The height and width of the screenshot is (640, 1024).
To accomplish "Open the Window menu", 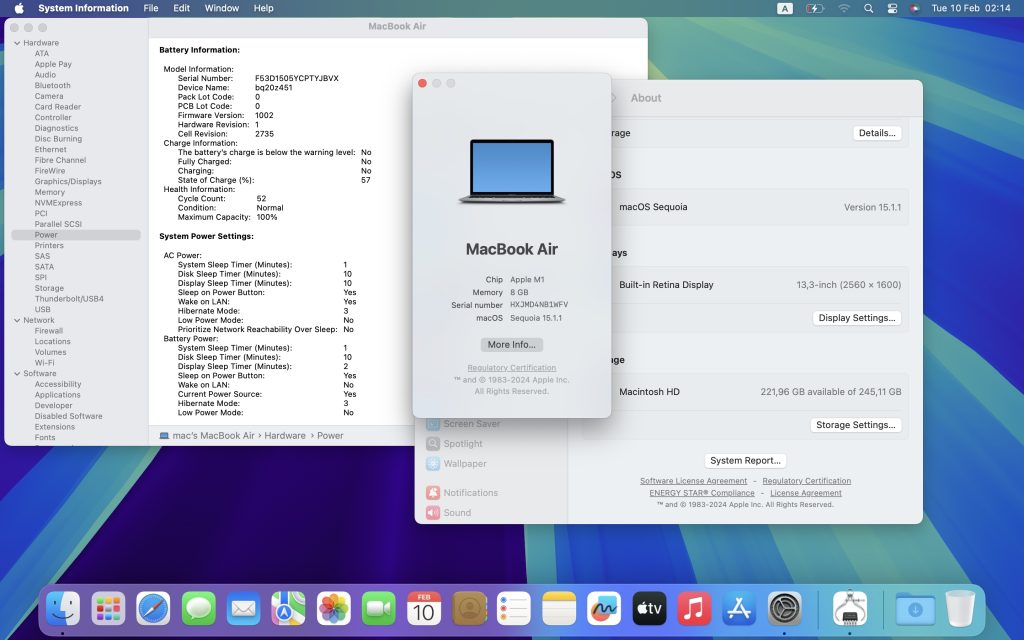I will 222,8.
